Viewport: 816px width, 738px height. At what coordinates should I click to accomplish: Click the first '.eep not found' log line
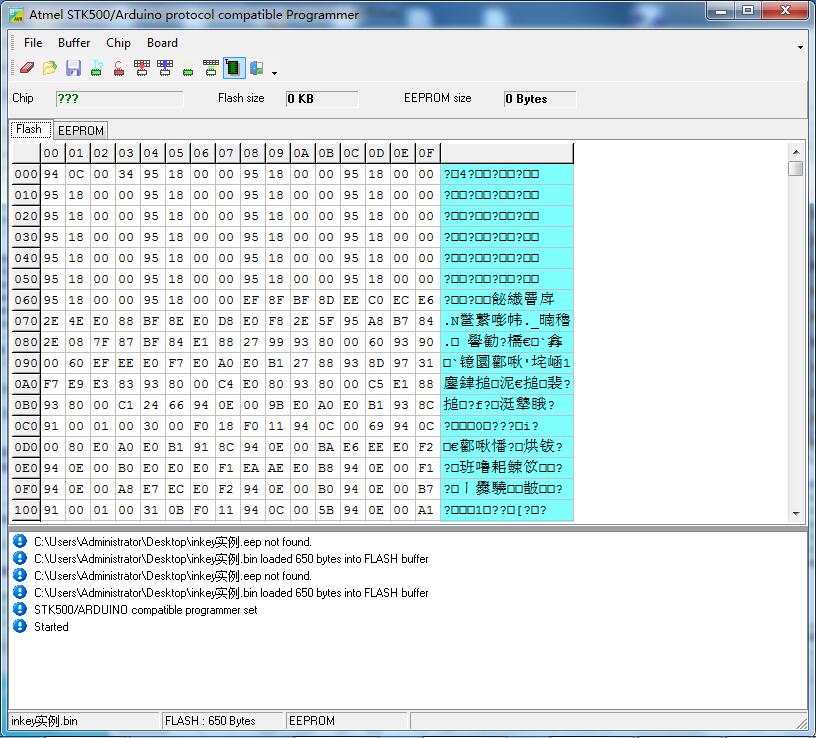(x=173, y=542)
